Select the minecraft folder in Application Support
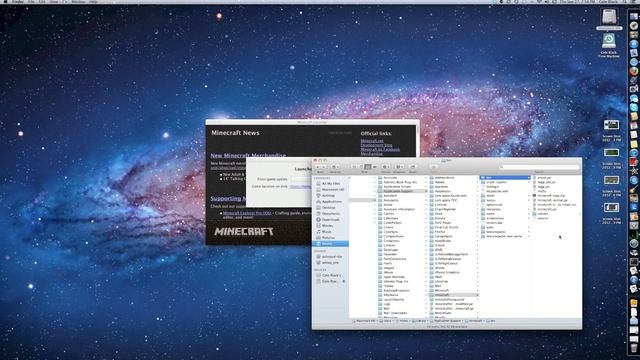The width and height of the screenshot is (640, 360). point(453,295)
